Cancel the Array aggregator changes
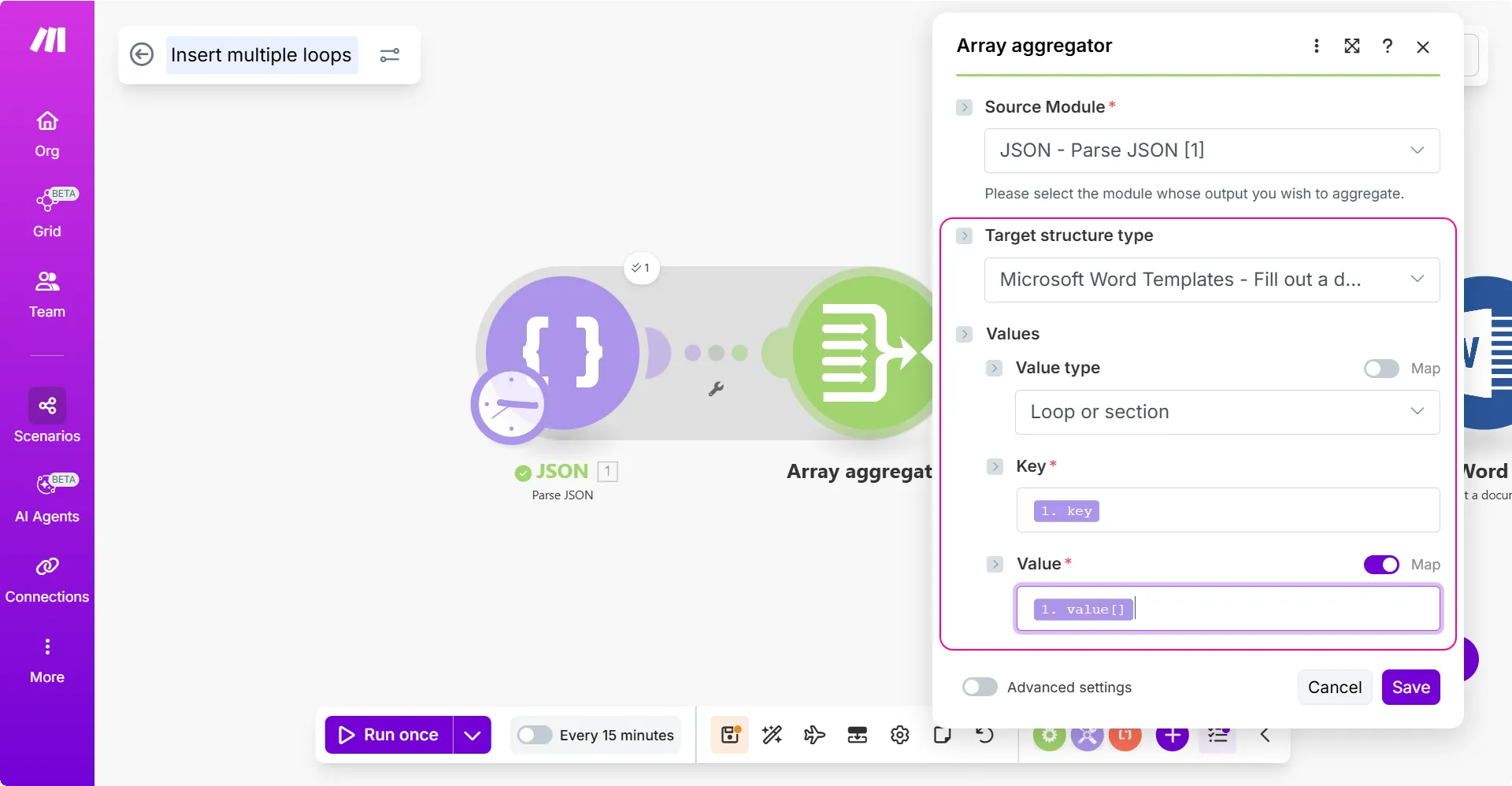 1335,687
